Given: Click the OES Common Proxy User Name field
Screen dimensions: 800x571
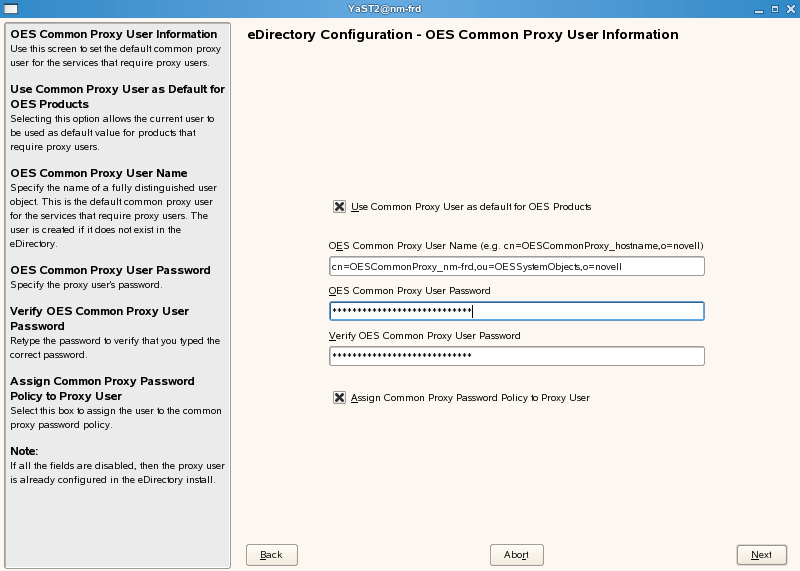Looking at the screenshot, I should pyautogui.click(x=517, y=266).
